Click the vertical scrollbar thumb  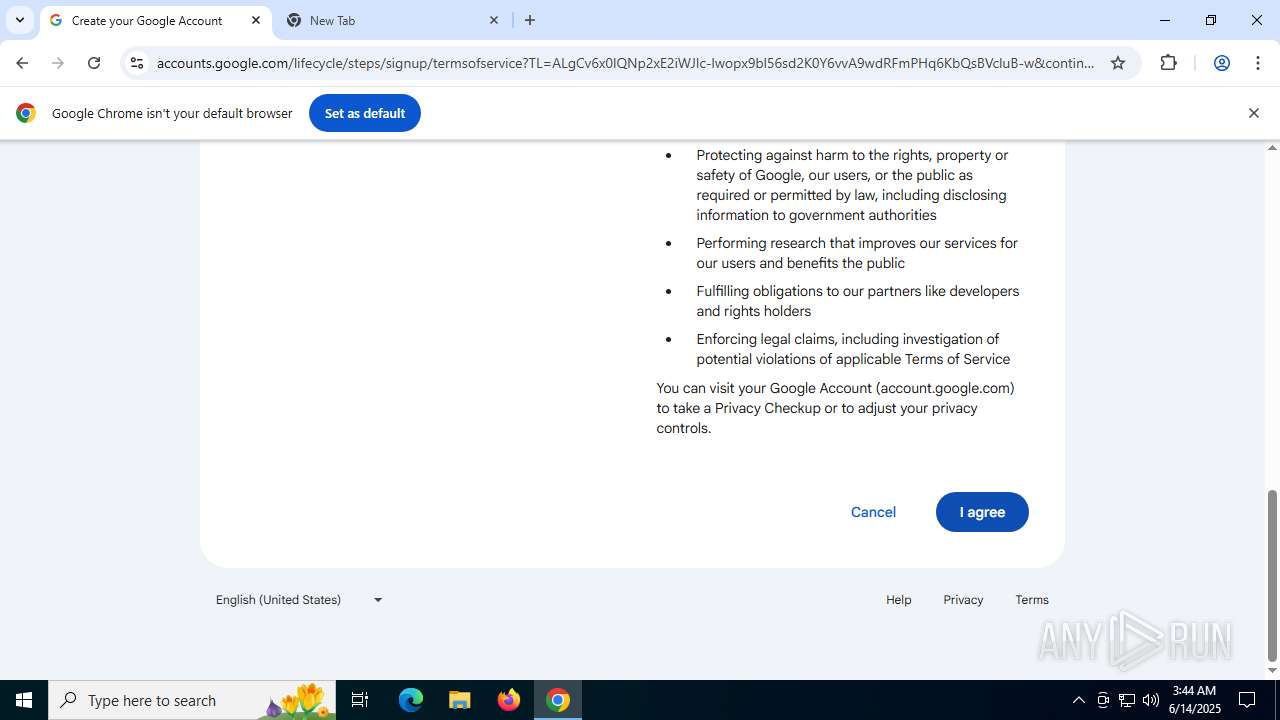pos(1272,576)
